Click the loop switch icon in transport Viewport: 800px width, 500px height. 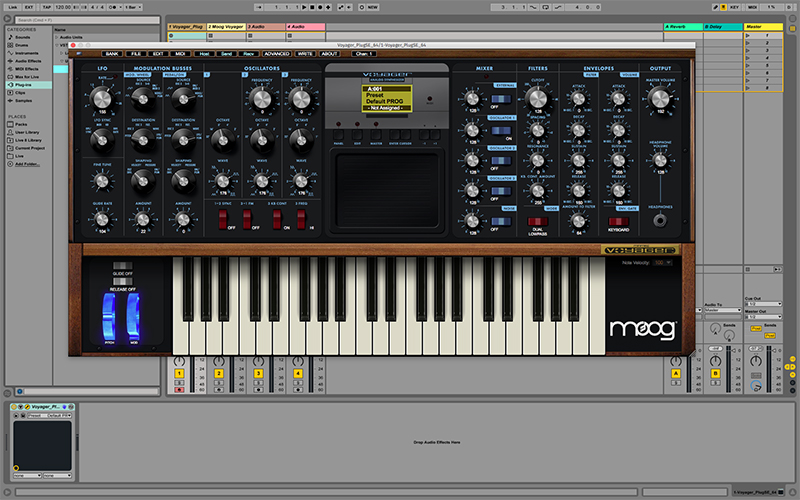[545, 7]
